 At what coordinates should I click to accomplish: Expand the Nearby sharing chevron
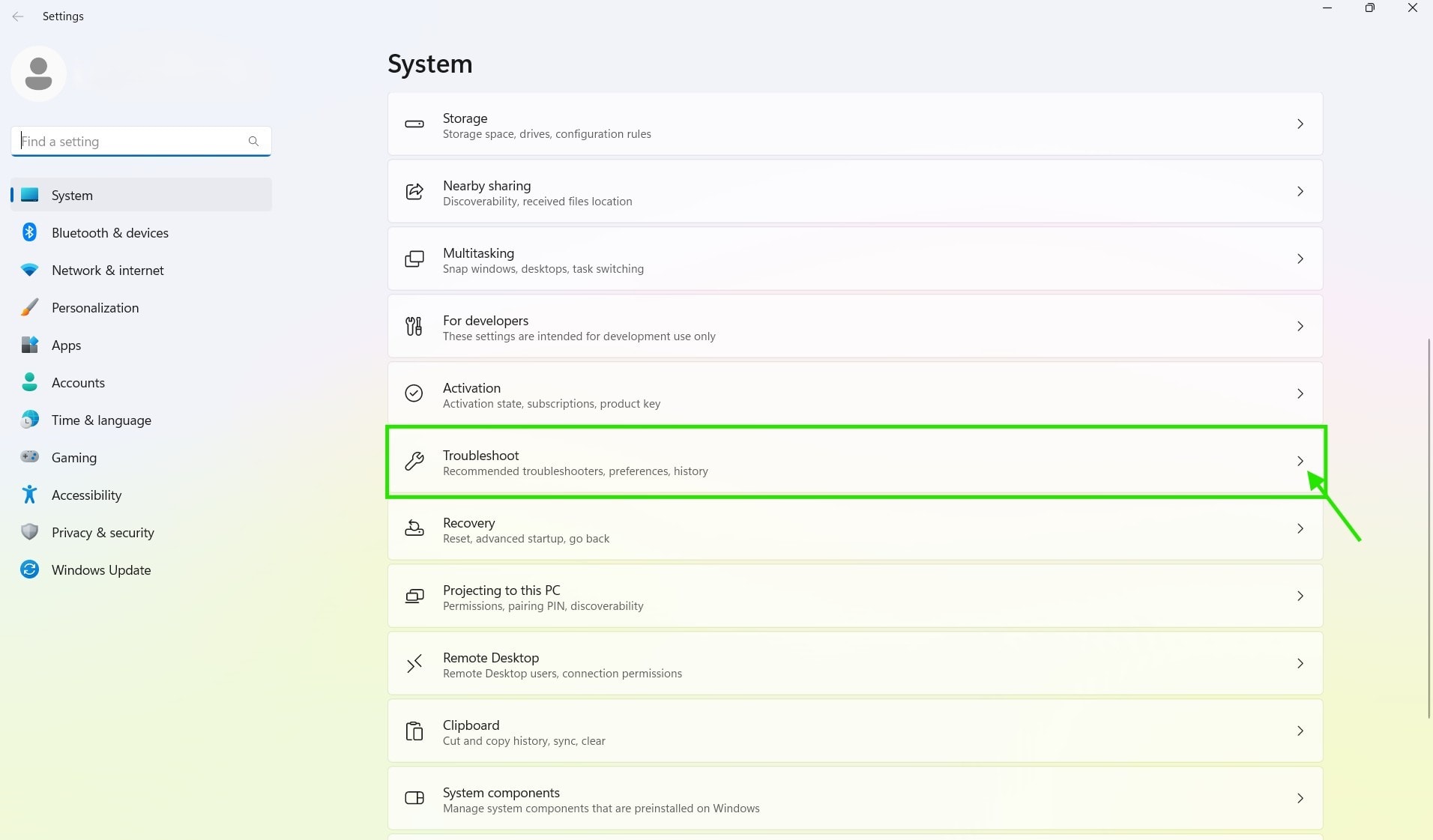point(1300,192)
